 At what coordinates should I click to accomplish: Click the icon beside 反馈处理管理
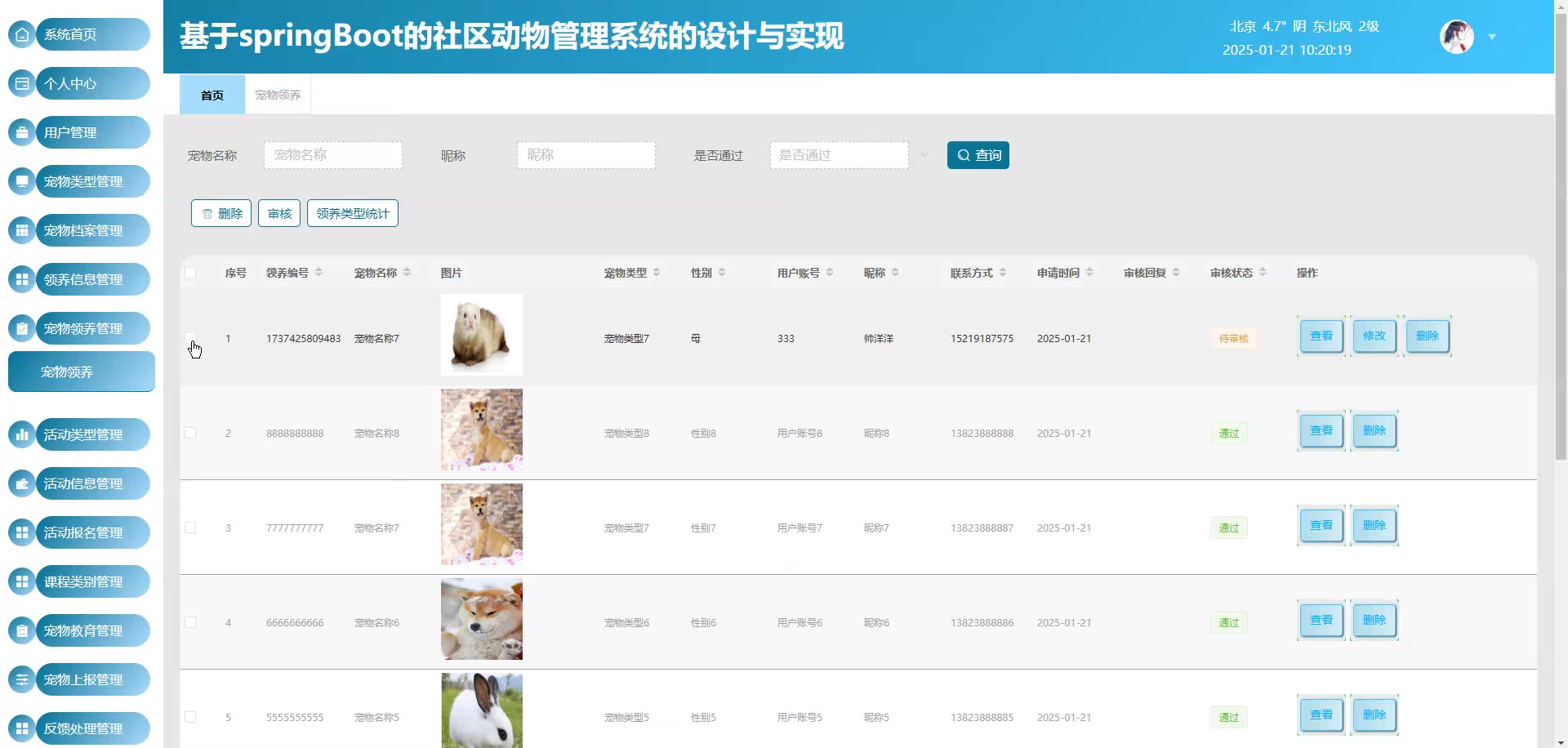pyautogui.click(x=22, y=728)
